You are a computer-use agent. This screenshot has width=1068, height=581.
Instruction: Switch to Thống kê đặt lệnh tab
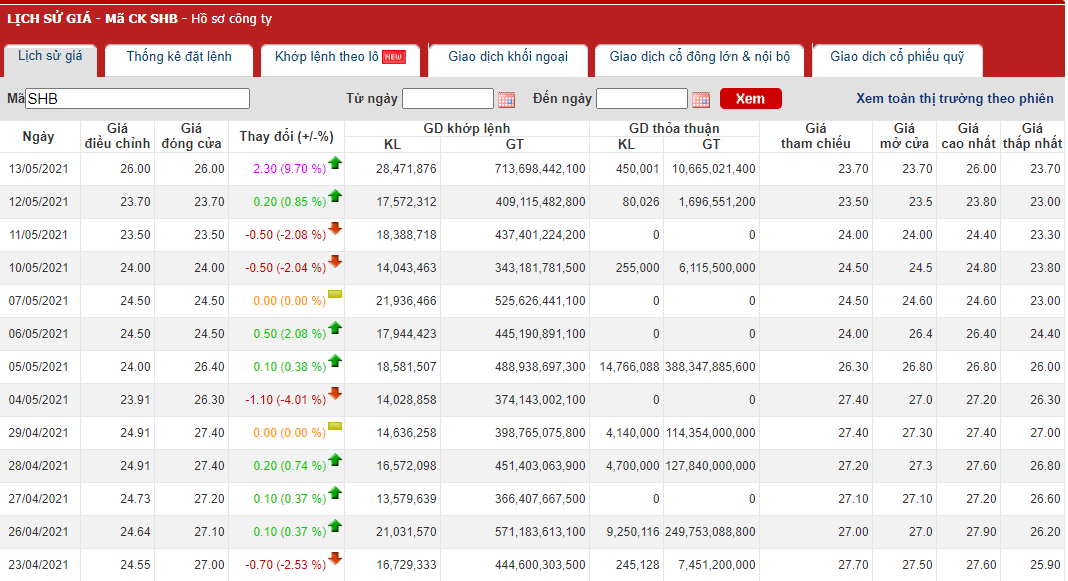179,57
